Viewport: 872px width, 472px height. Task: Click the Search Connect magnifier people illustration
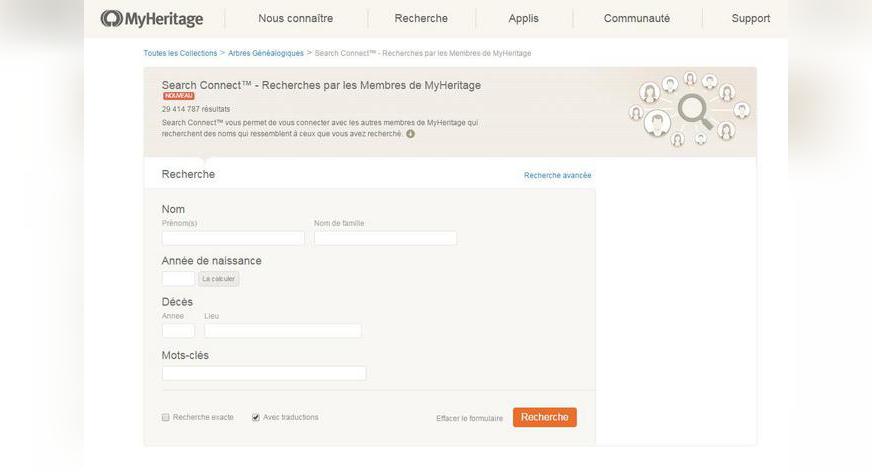coord(690,109)
